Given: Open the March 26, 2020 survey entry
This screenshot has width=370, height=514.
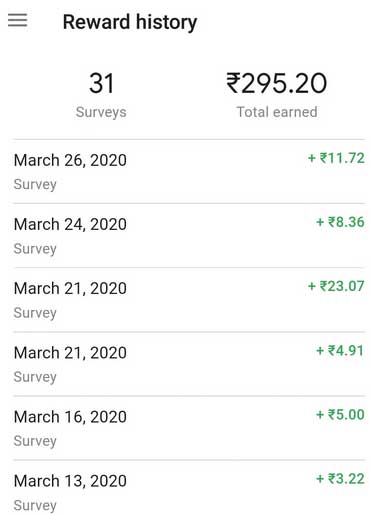Looking at the screenshot, I should click(x=189, y=171).
